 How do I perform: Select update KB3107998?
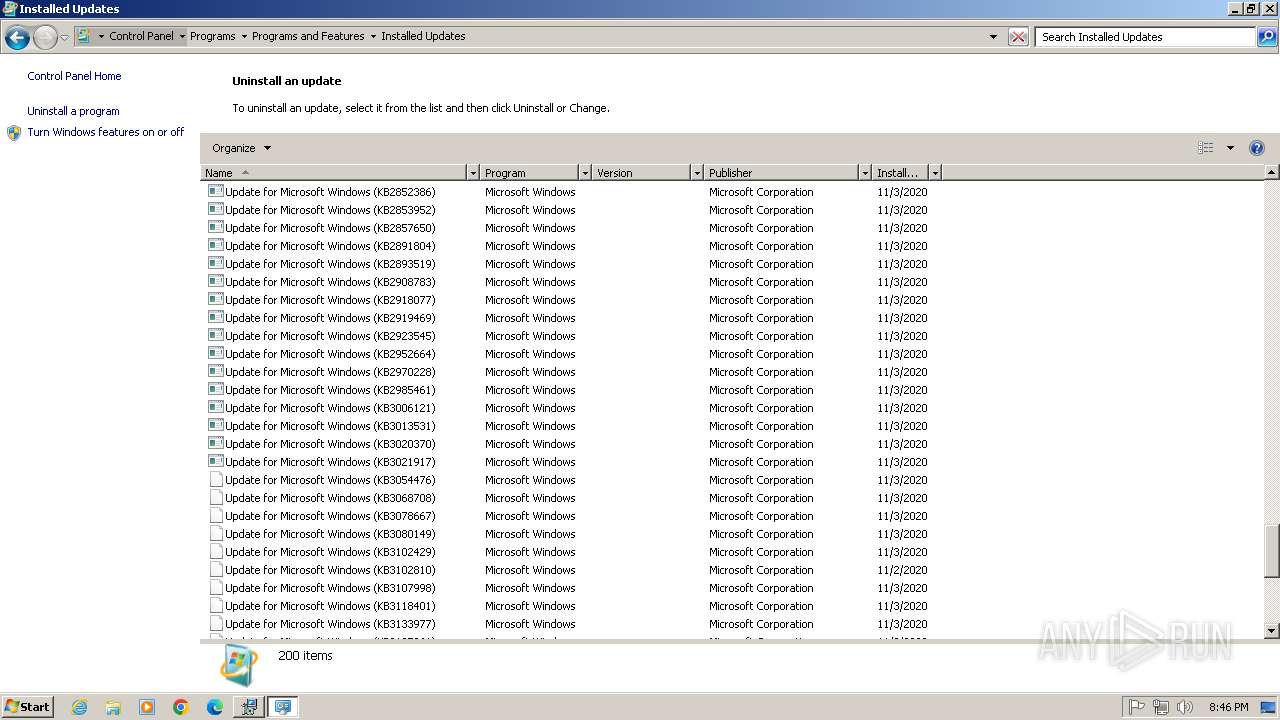pyautogui.click(x=330, y=588)
